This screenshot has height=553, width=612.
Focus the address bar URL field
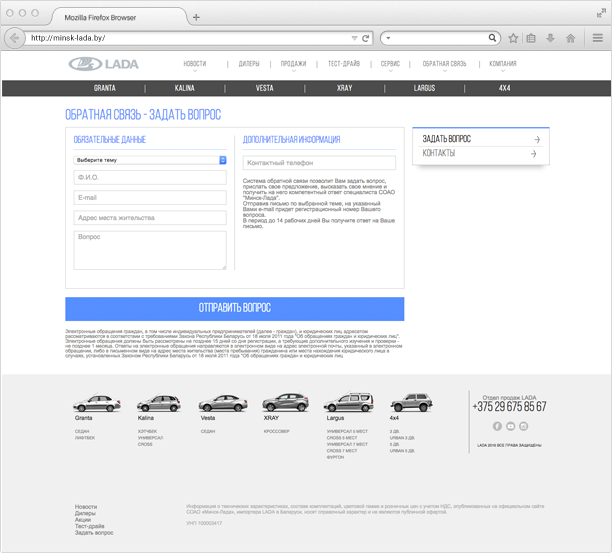(187, 38)
